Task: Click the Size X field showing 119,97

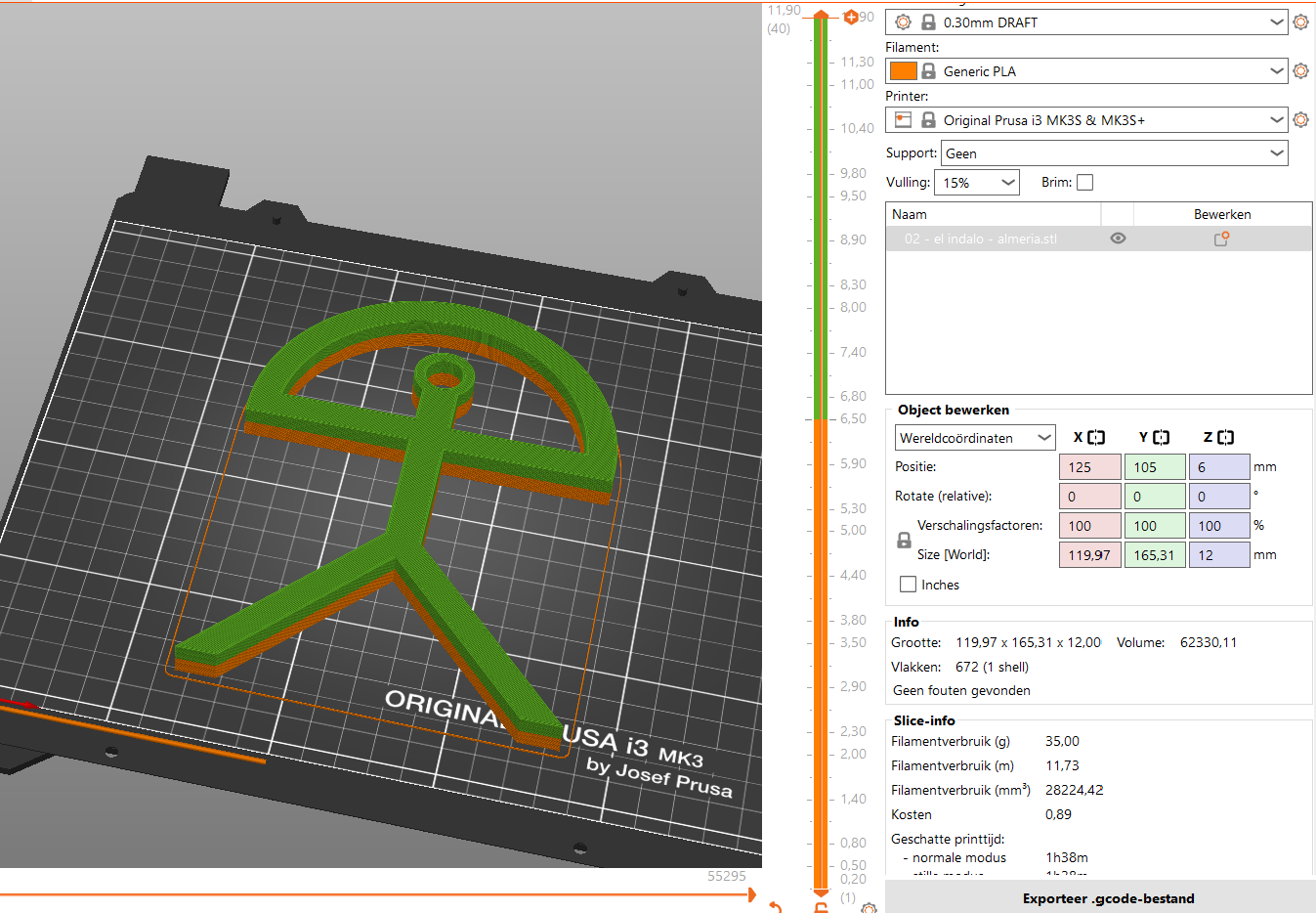Action: click(1089, 555)
